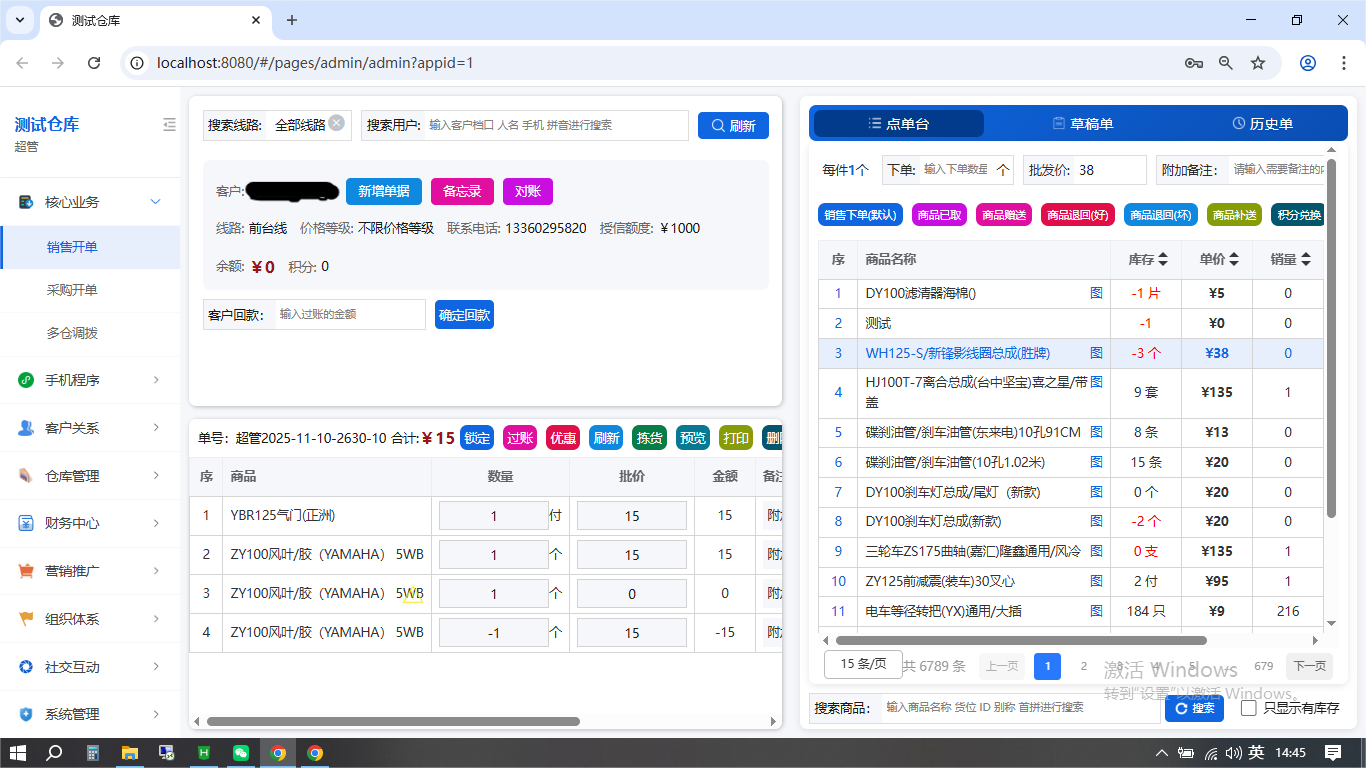Click the 图 image icon for DY100滤清器海绵
This screenshot has height=768, width=1366.
coord(1096,294)
